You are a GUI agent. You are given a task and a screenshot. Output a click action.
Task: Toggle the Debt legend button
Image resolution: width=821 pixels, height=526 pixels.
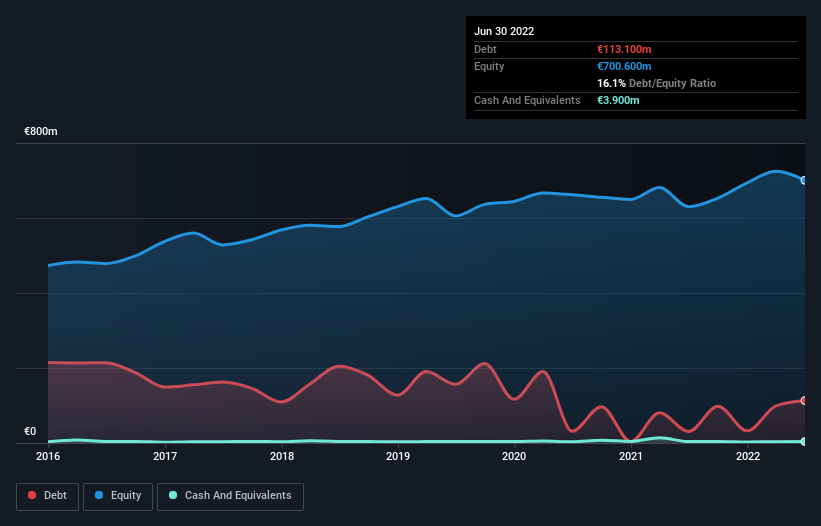click(48, 496)
